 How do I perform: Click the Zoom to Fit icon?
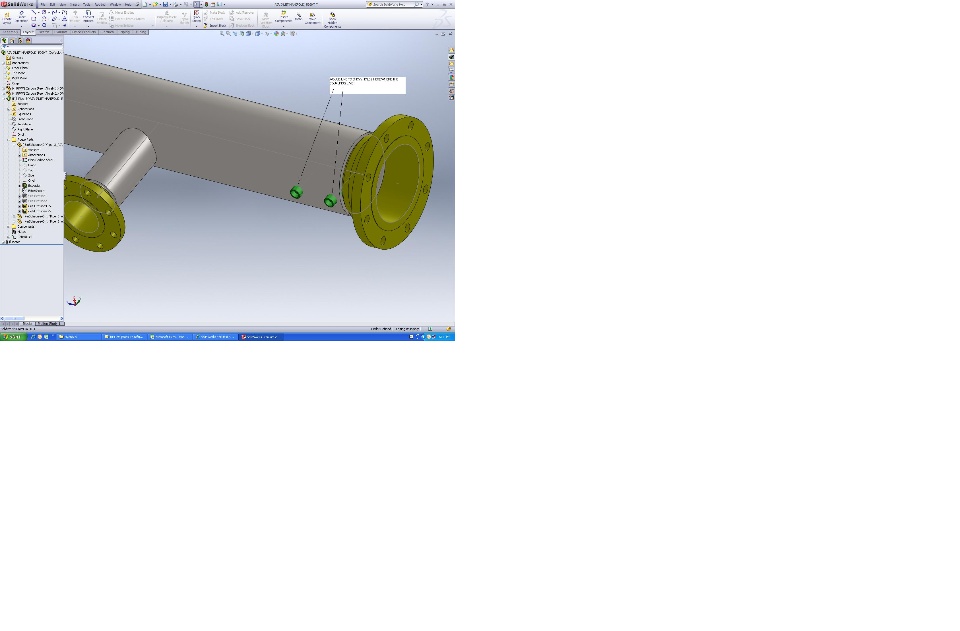point(222,34)
